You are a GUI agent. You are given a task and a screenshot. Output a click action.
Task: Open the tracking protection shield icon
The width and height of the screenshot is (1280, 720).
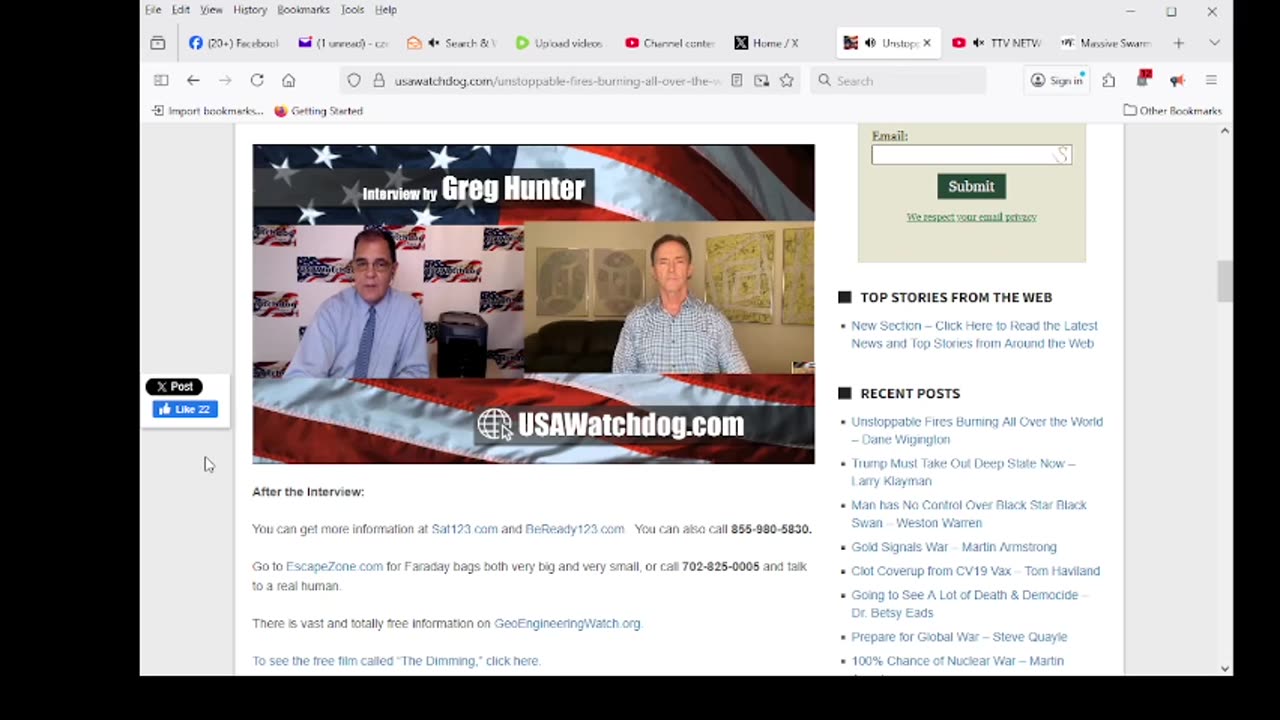click(x=354, y=80)
